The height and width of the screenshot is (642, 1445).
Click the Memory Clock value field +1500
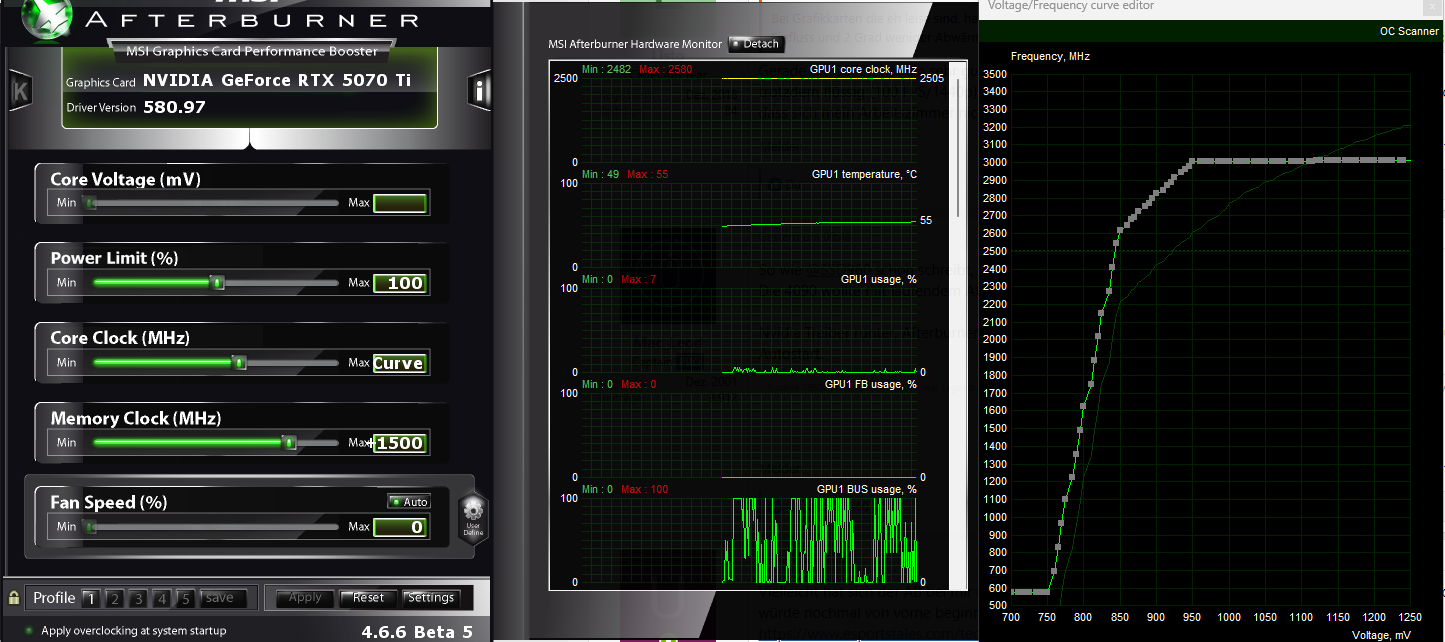pos(400,443)
